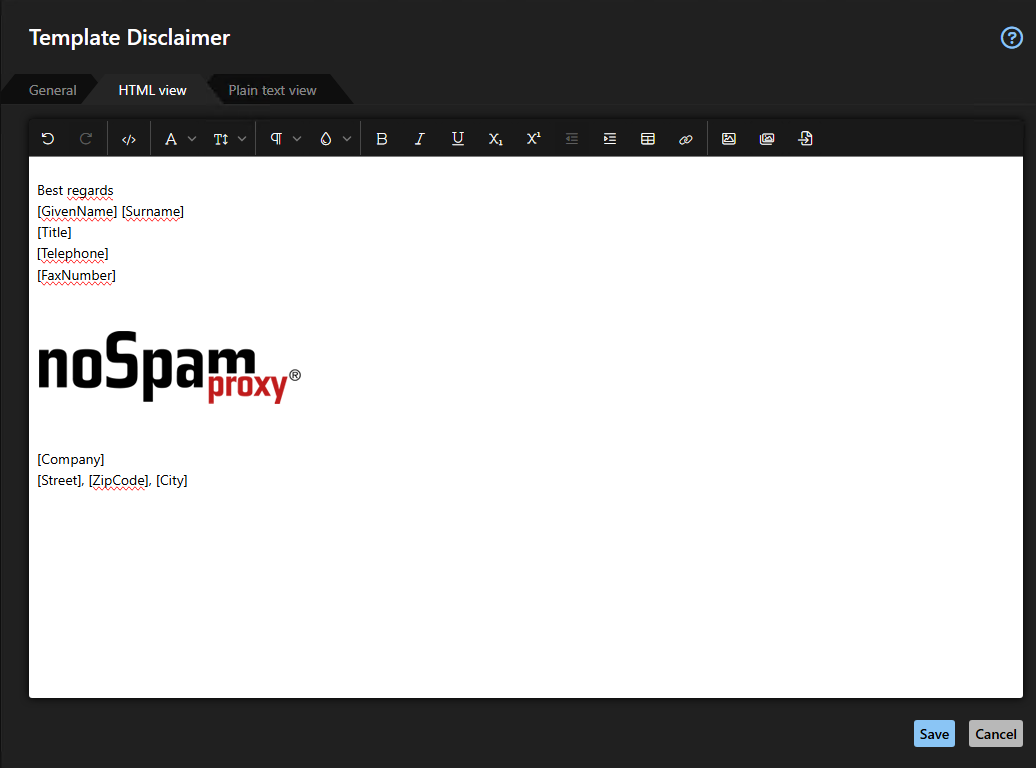Select the HTML view tab
The width and height of the screenshot is (1036, 768).
pyautogui.click(x=153, y=91)
